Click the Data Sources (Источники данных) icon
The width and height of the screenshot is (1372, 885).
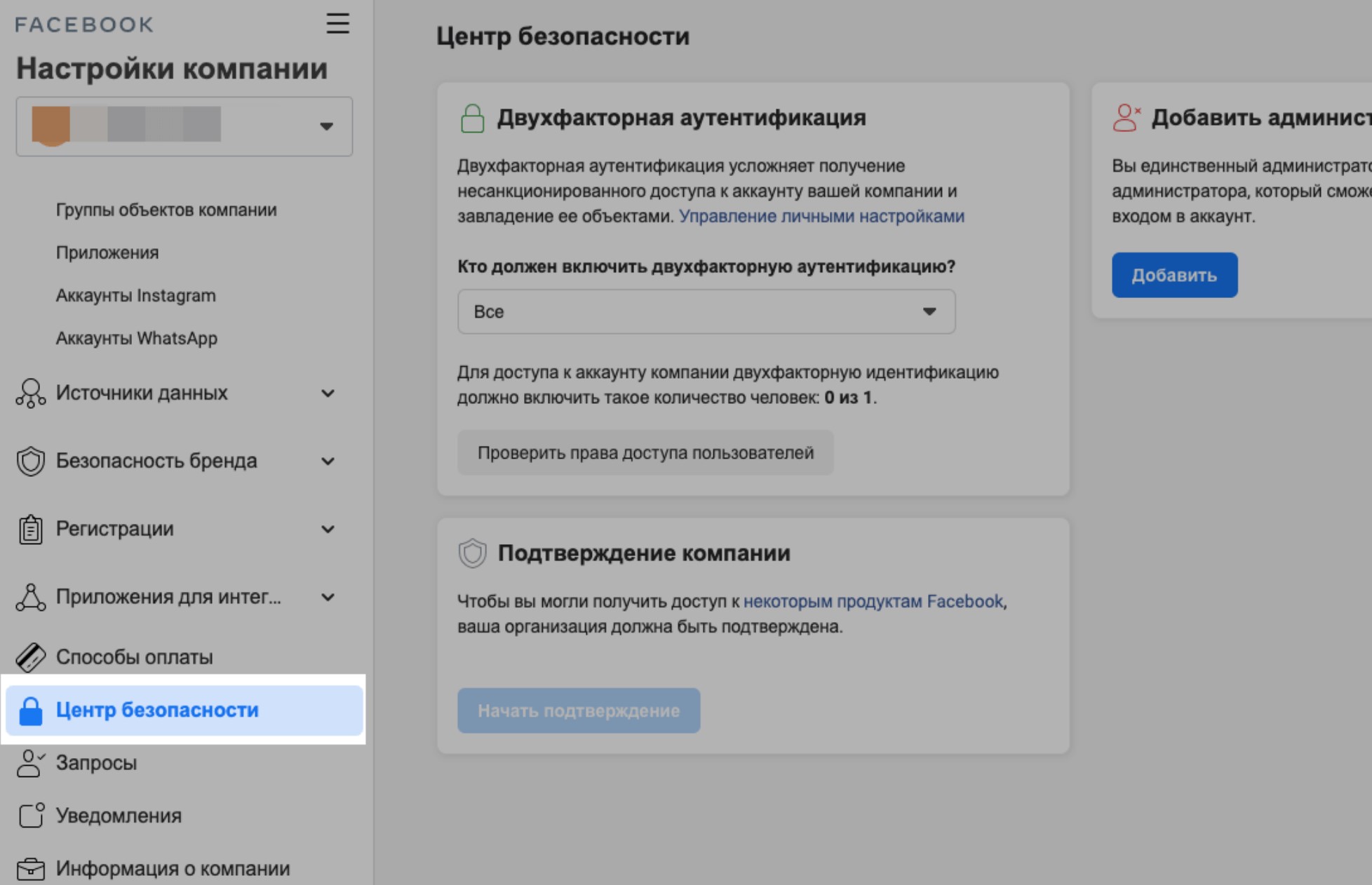(30, 393)
